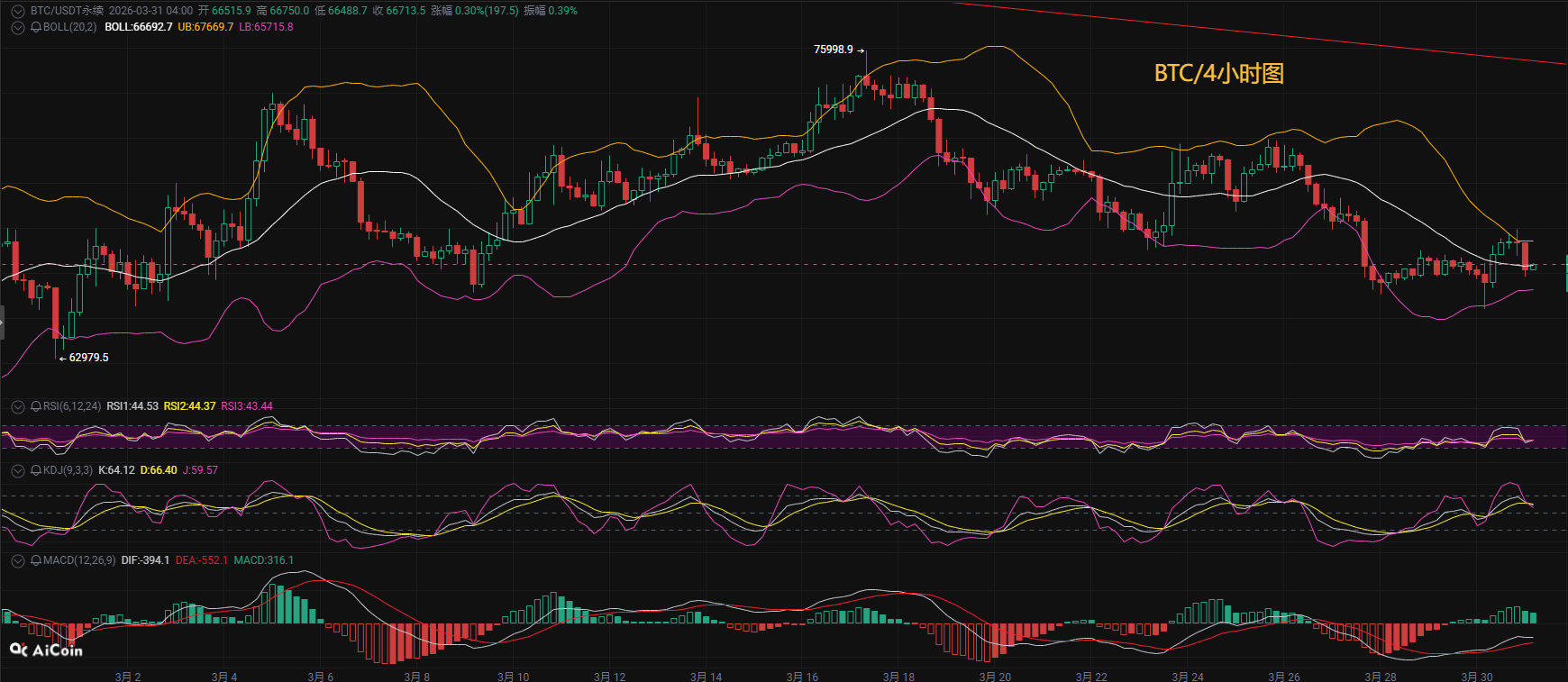Click the BTC/USDT永续 trading pair name
Viewport: 1568px width, 682px height.
pos(67,11)
